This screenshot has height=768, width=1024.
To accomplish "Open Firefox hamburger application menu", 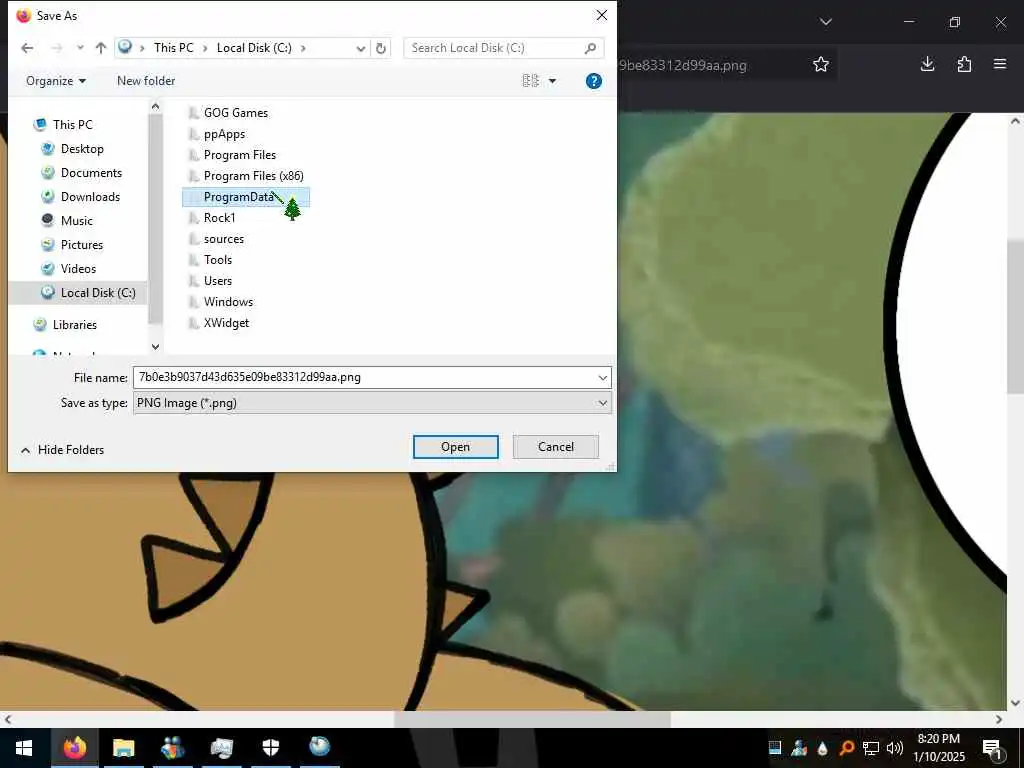I will tap(1000, 64).
